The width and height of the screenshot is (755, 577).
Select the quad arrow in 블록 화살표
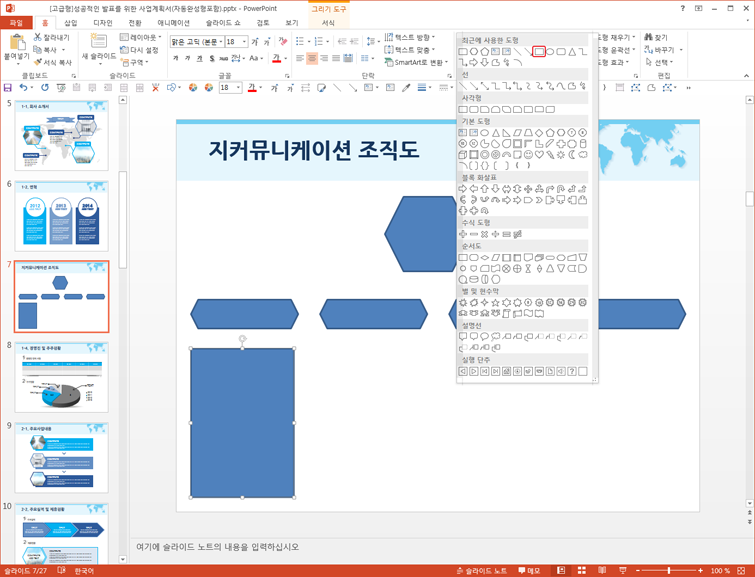(528, 189)
